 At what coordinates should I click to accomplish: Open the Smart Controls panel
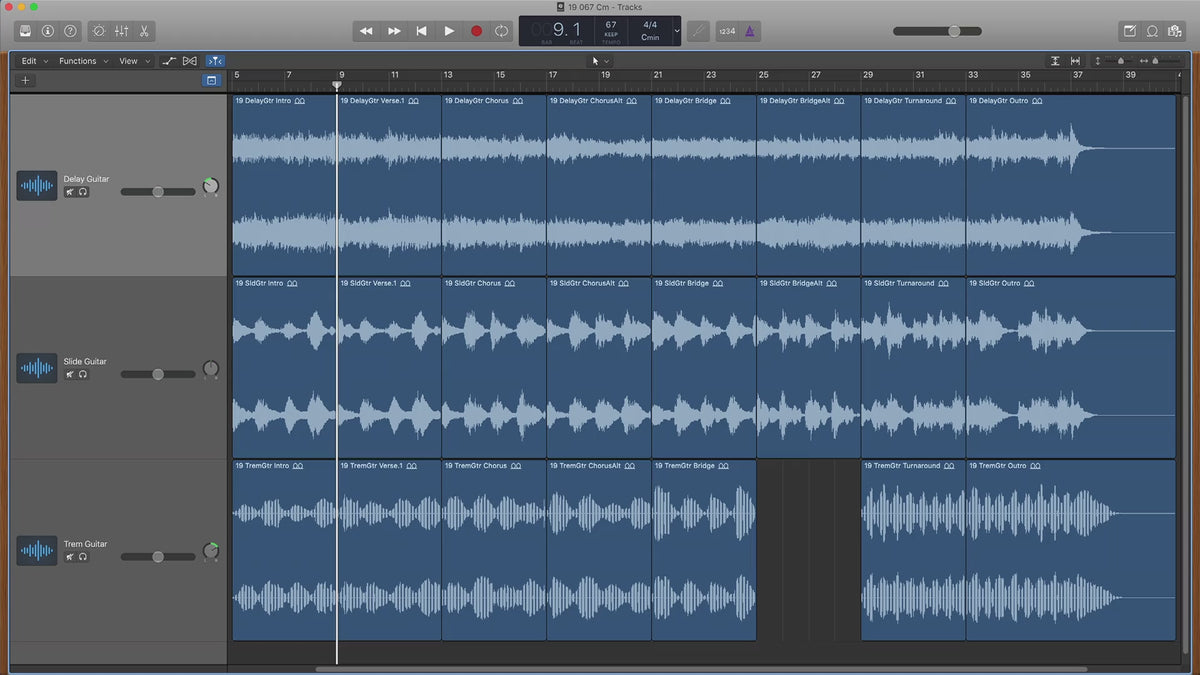98,31
